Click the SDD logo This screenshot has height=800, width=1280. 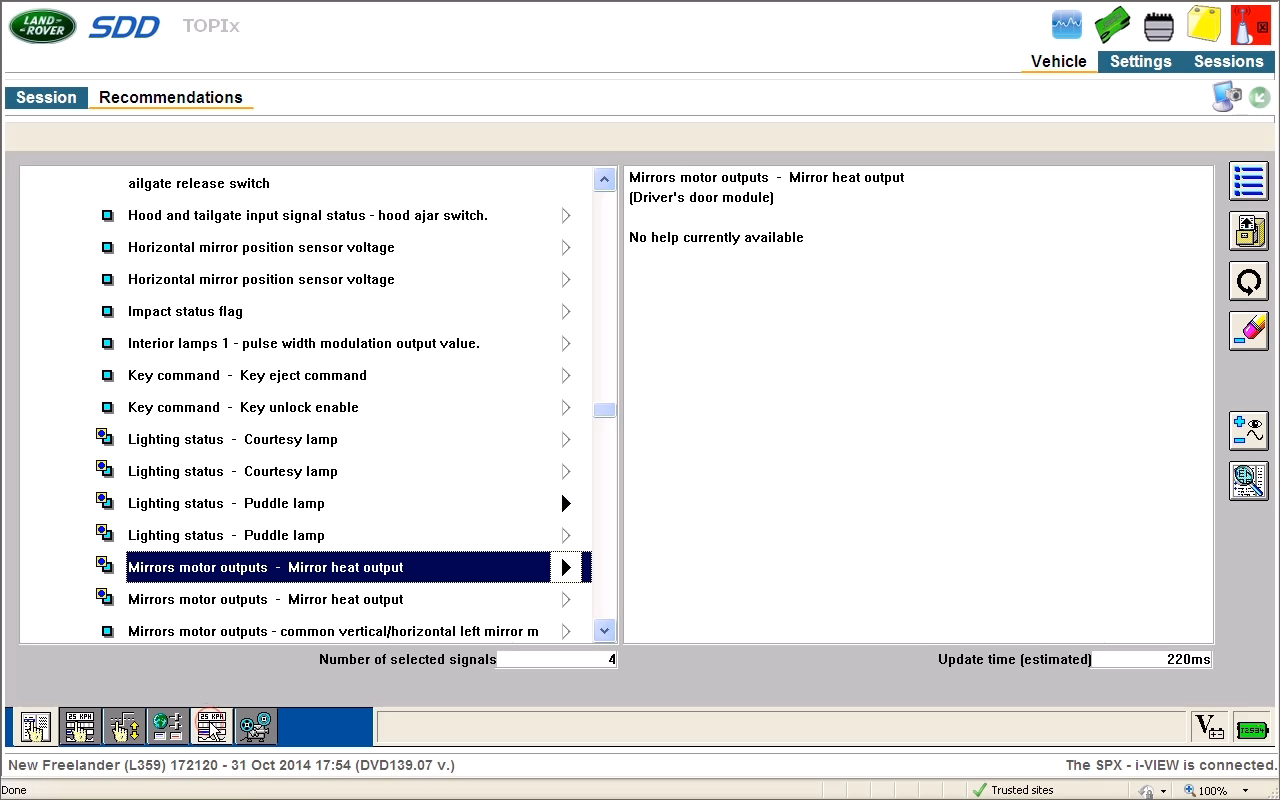tap(124, 27)
